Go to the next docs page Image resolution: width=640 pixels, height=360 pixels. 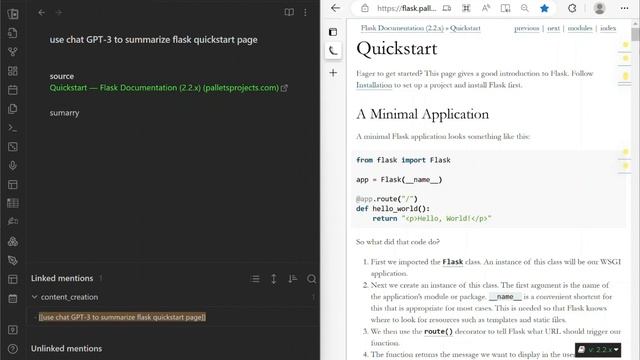553,28
